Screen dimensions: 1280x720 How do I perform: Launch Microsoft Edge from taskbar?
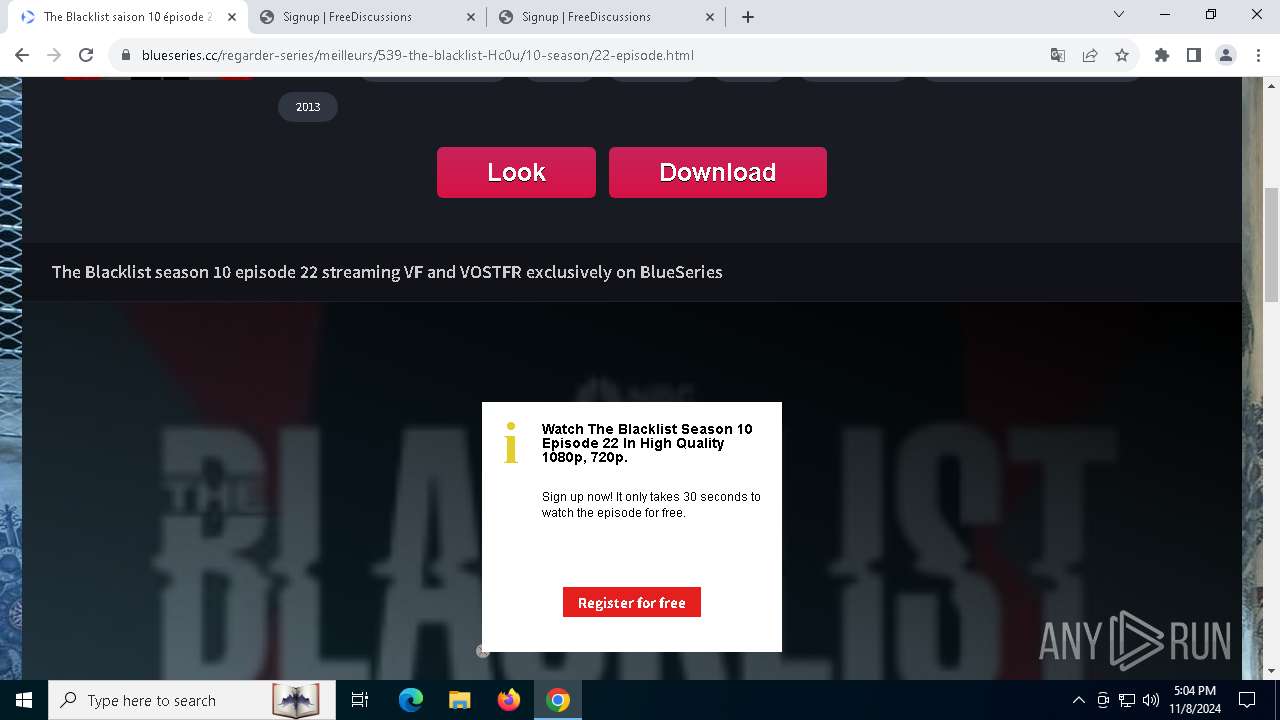point(411,700)
